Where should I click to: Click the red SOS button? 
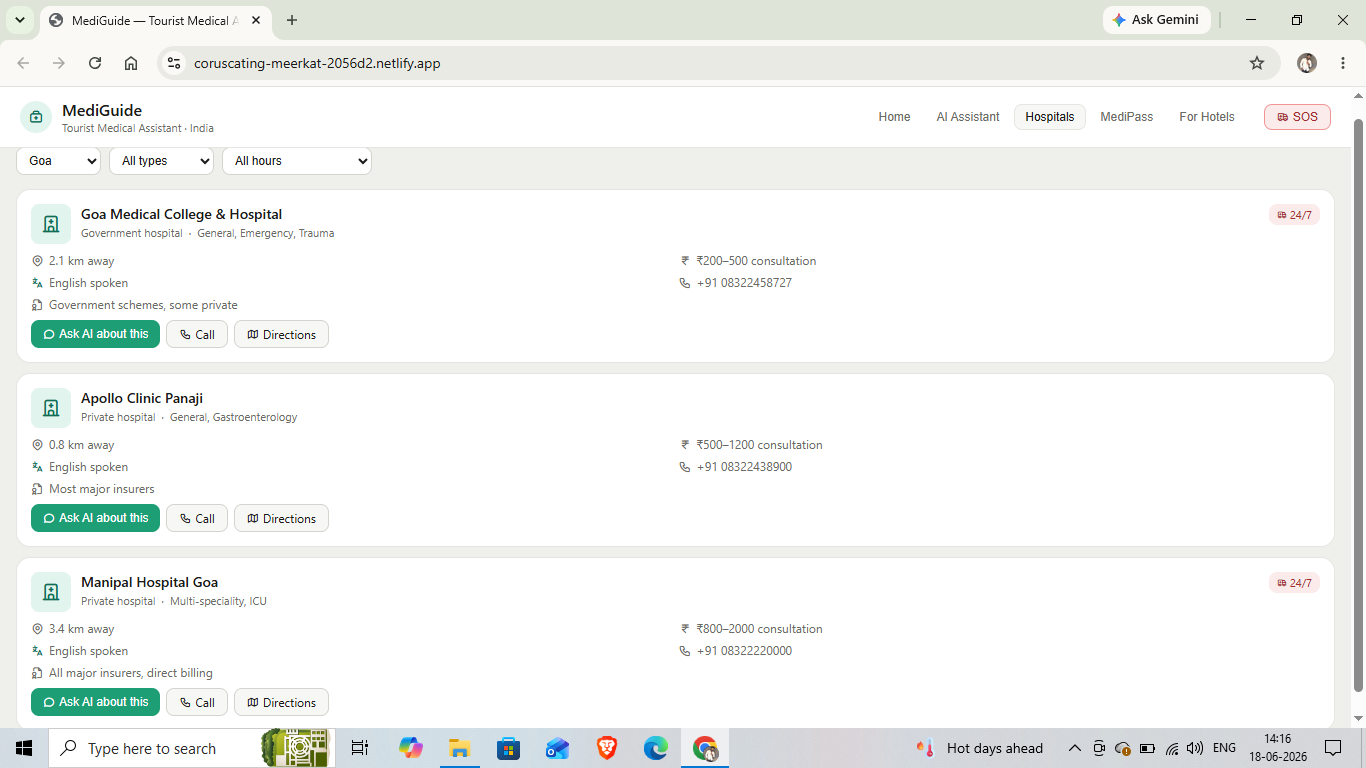click(1297, 117)
